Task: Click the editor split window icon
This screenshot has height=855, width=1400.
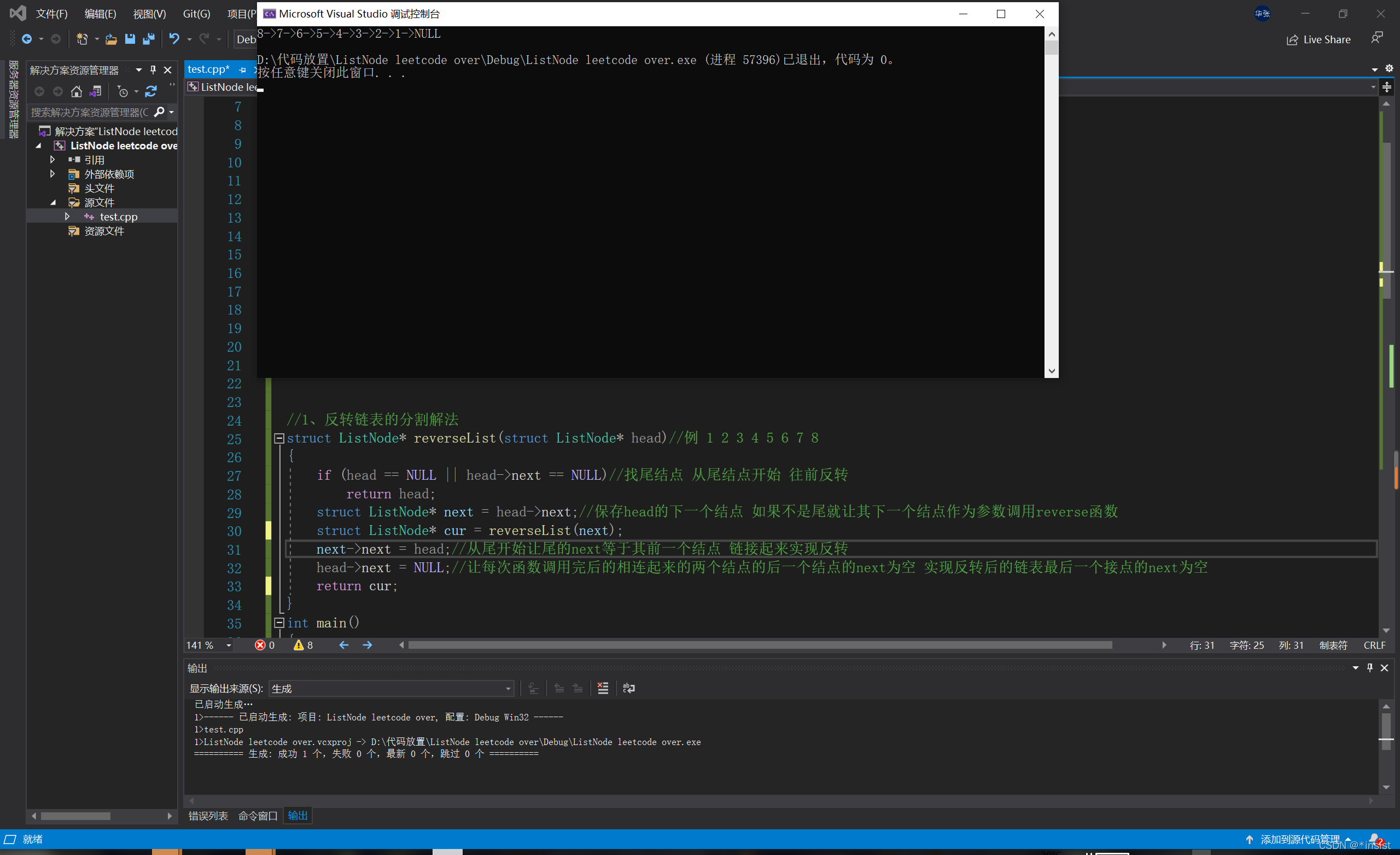Action: (x=1387, y=87)
